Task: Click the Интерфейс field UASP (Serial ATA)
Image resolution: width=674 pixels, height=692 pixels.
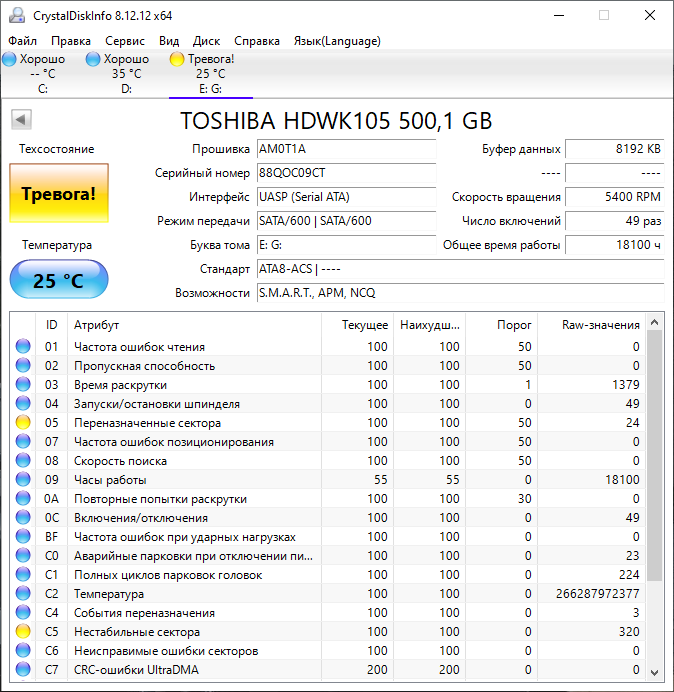Action: 346,197
